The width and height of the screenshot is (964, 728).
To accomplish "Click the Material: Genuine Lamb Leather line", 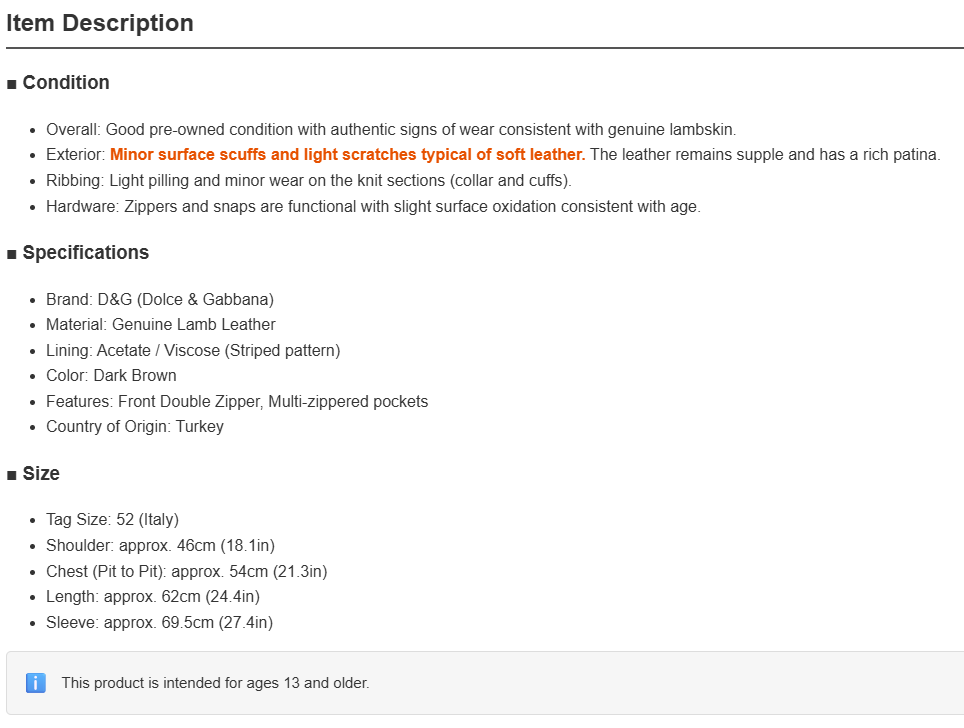I will pos(160,325).
